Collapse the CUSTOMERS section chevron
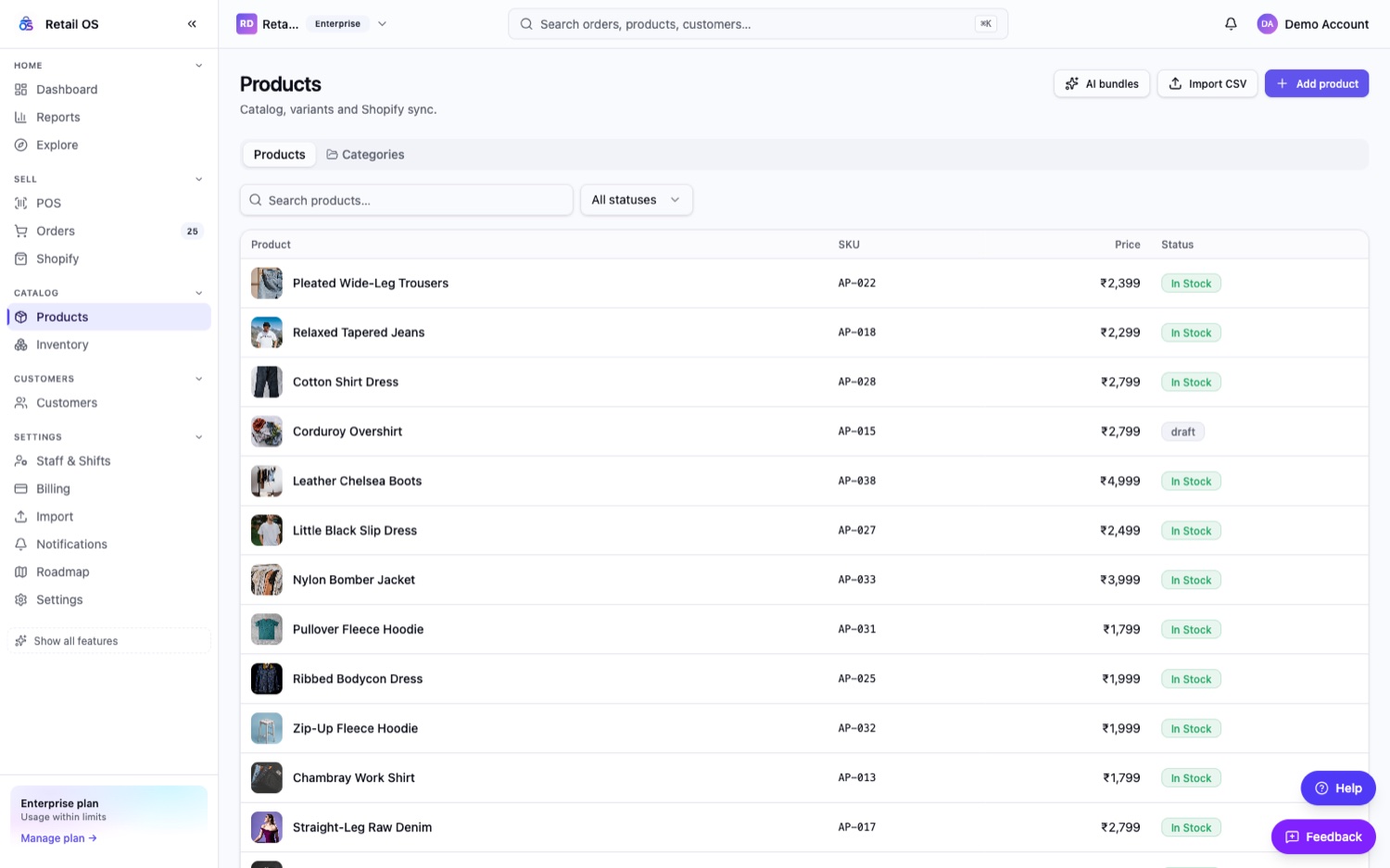 pyautogui.click(x=198, y=379)
